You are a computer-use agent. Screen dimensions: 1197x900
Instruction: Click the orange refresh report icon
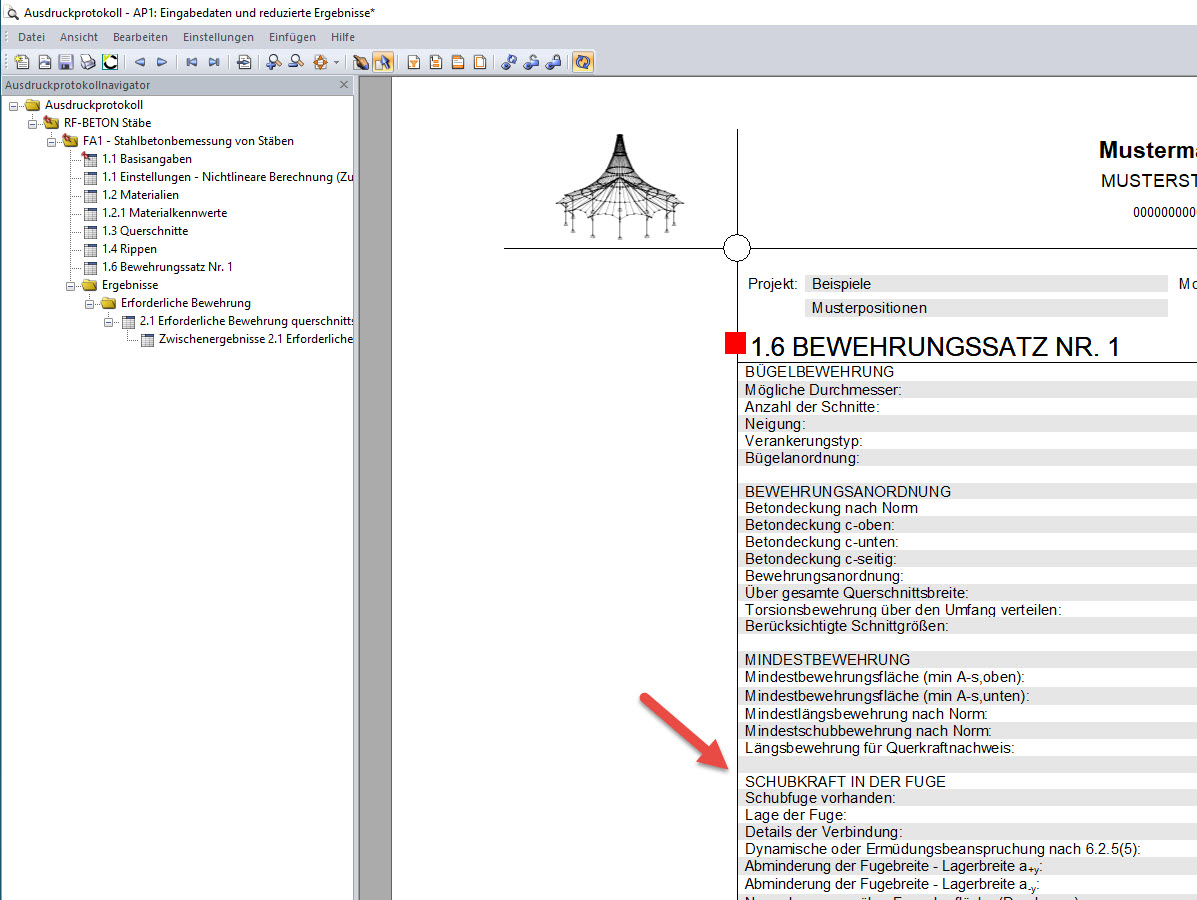pos(583,61)
